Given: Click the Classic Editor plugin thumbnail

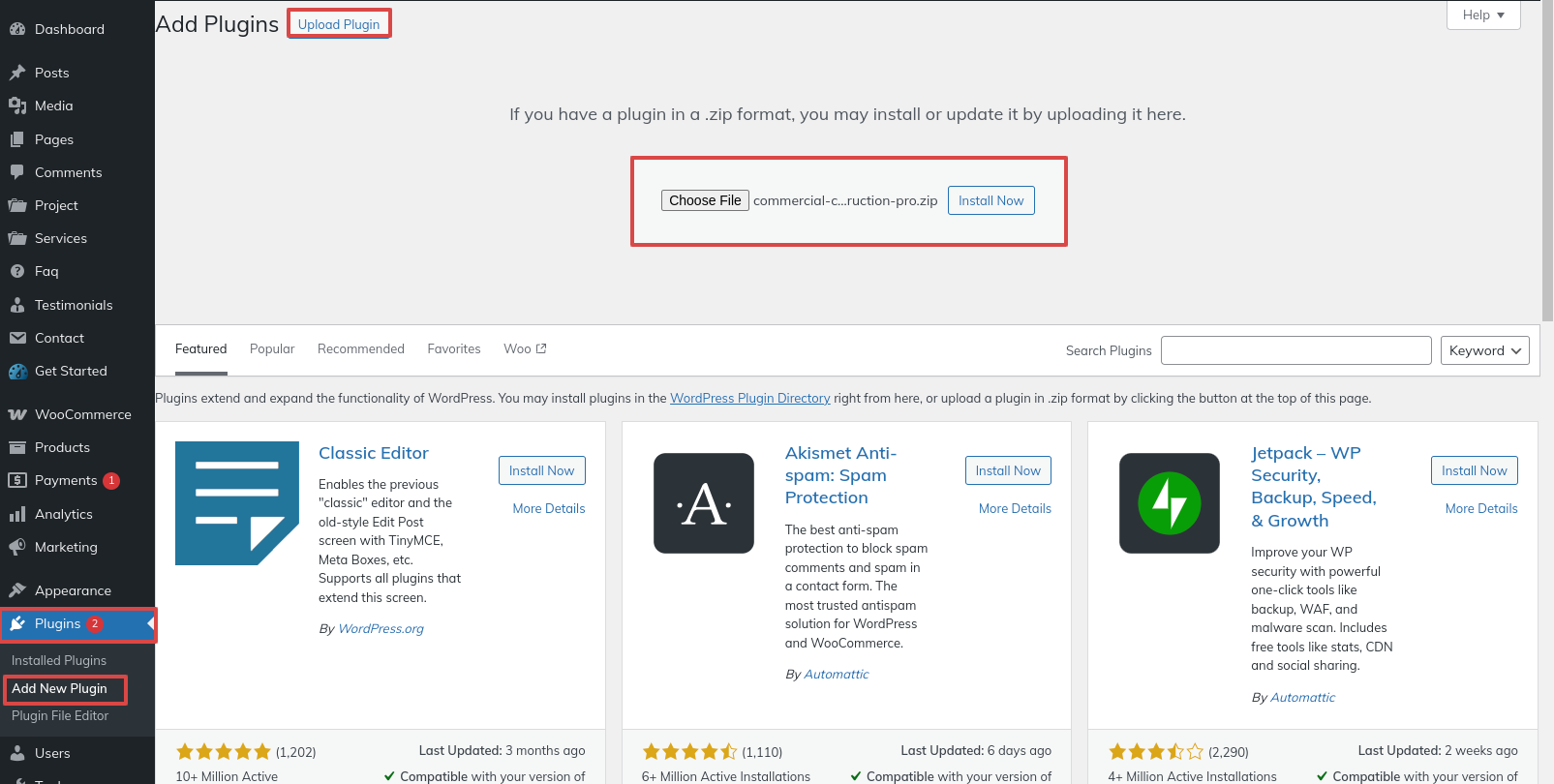Looking at the screenshot, I should [x=237, y=503].
